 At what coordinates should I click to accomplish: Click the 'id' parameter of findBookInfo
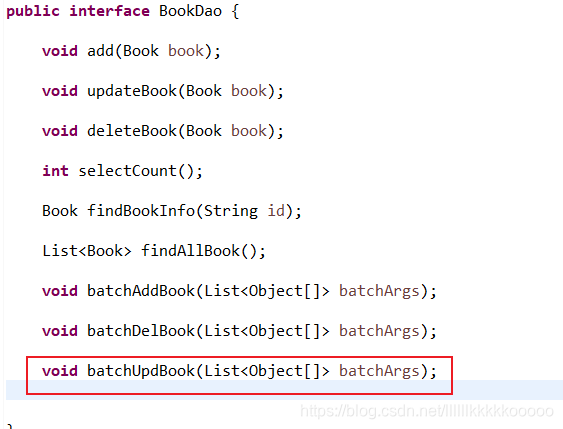276,211
